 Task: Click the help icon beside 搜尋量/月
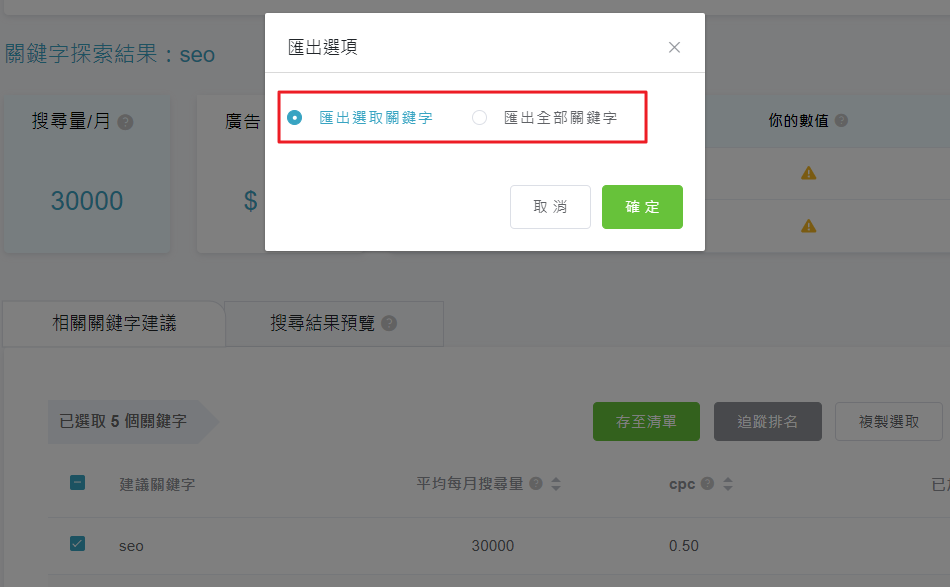click(125, 123)
